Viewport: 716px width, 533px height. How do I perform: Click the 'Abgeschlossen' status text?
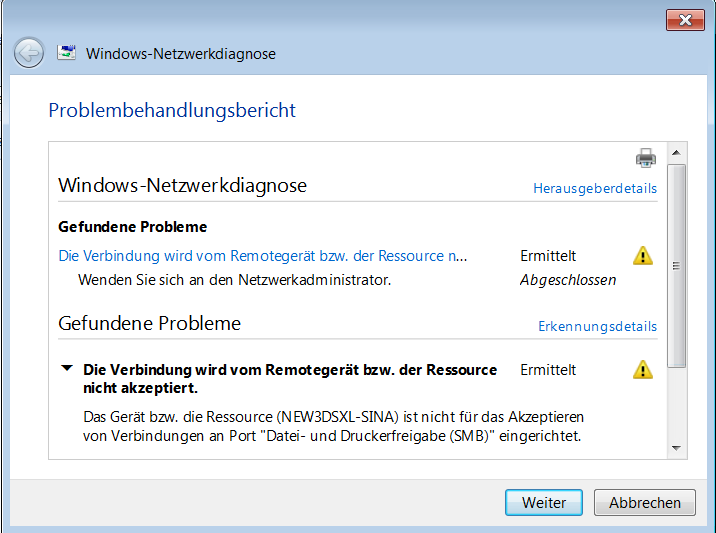[568, 280]
